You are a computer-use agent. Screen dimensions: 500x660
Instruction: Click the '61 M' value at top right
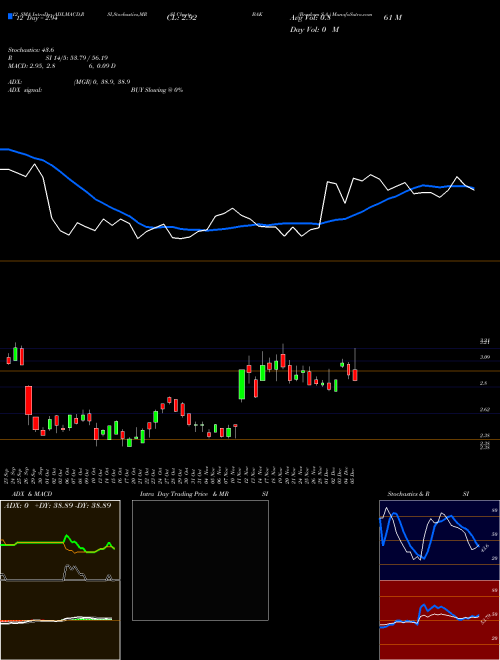[x=393, y=18]
